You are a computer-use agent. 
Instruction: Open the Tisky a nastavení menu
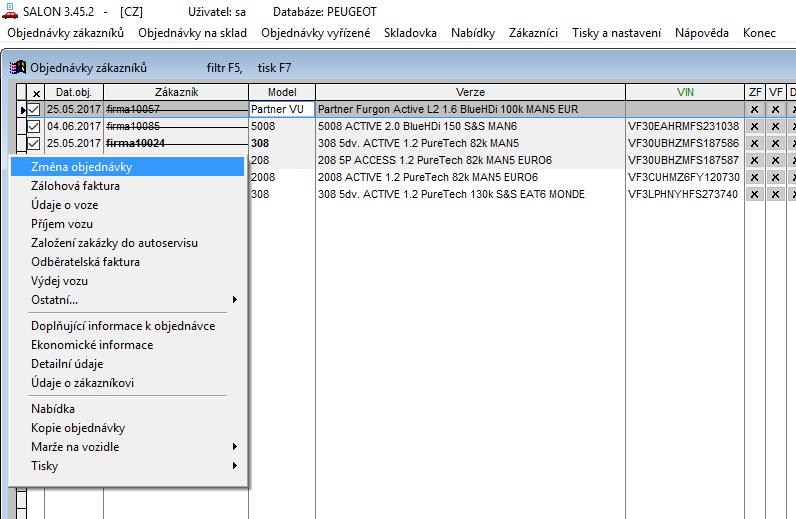[616, 33]
